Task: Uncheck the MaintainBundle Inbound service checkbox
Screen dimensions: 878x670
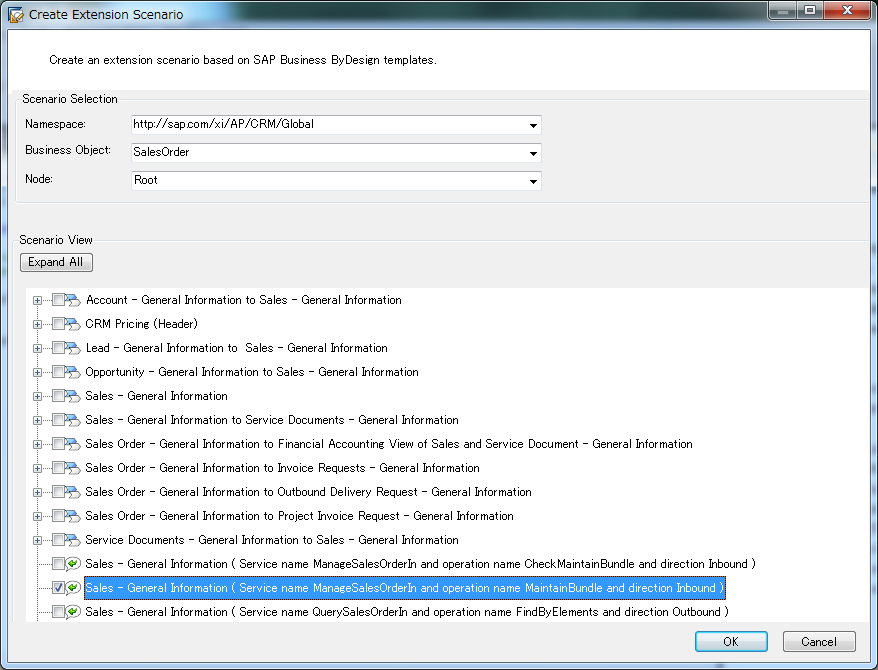Action: (58, 588)
